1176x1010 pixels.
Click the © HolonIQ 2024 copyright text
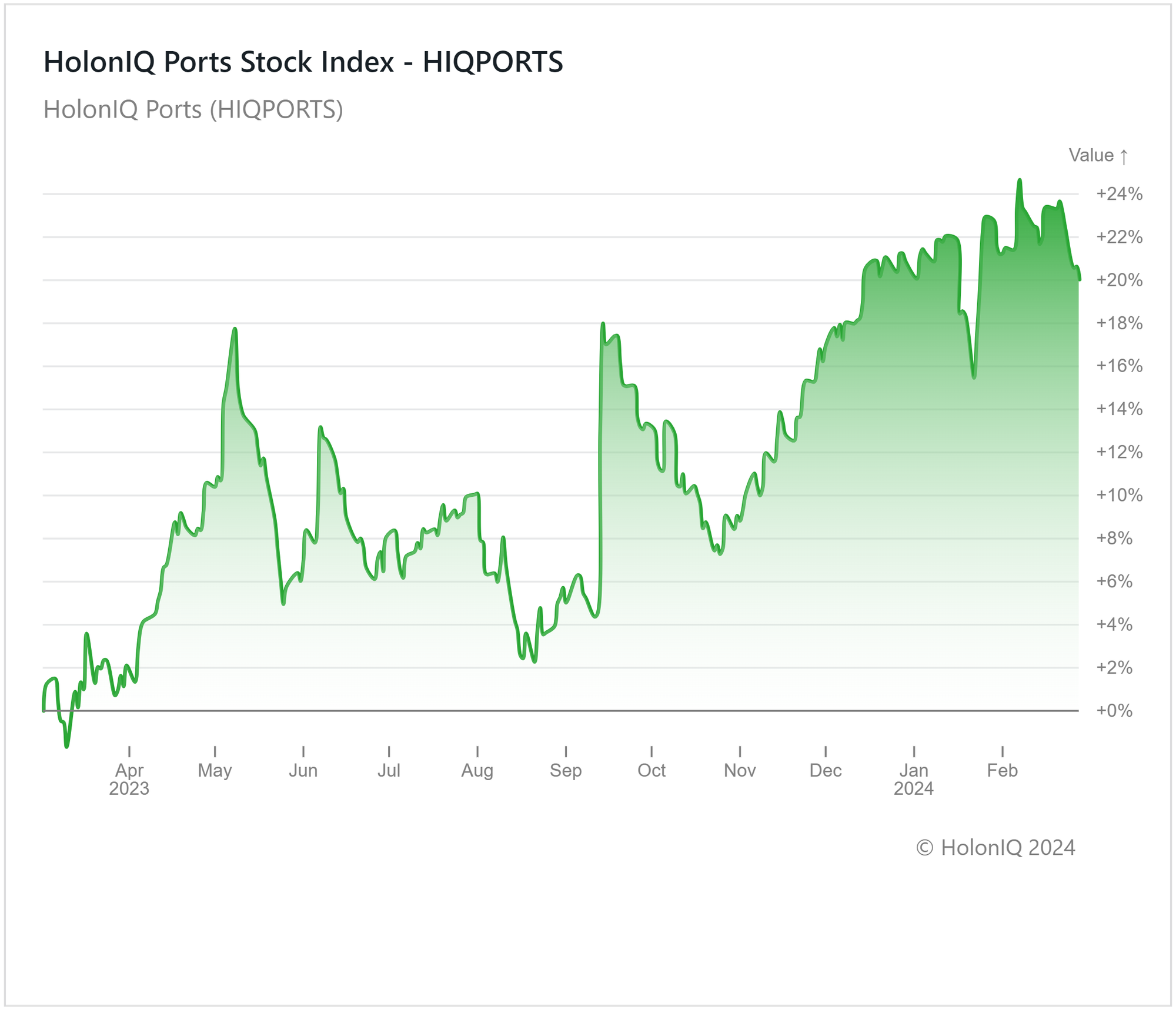point(995,847)
